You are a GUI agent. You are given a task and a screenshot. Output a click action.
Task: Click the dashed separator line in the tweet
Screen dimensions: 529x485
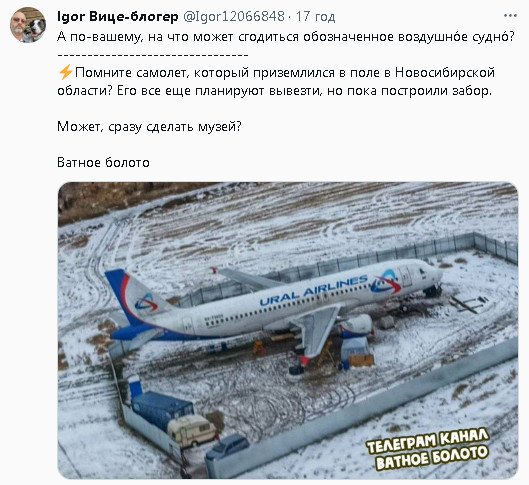[153, 55]
